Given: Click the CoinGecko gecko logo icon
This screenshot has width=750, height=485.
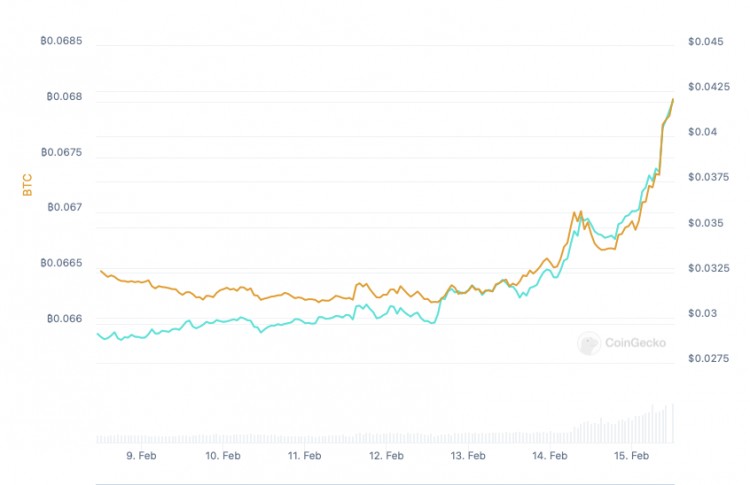Looking at the screenshot, I should (589, 343).
